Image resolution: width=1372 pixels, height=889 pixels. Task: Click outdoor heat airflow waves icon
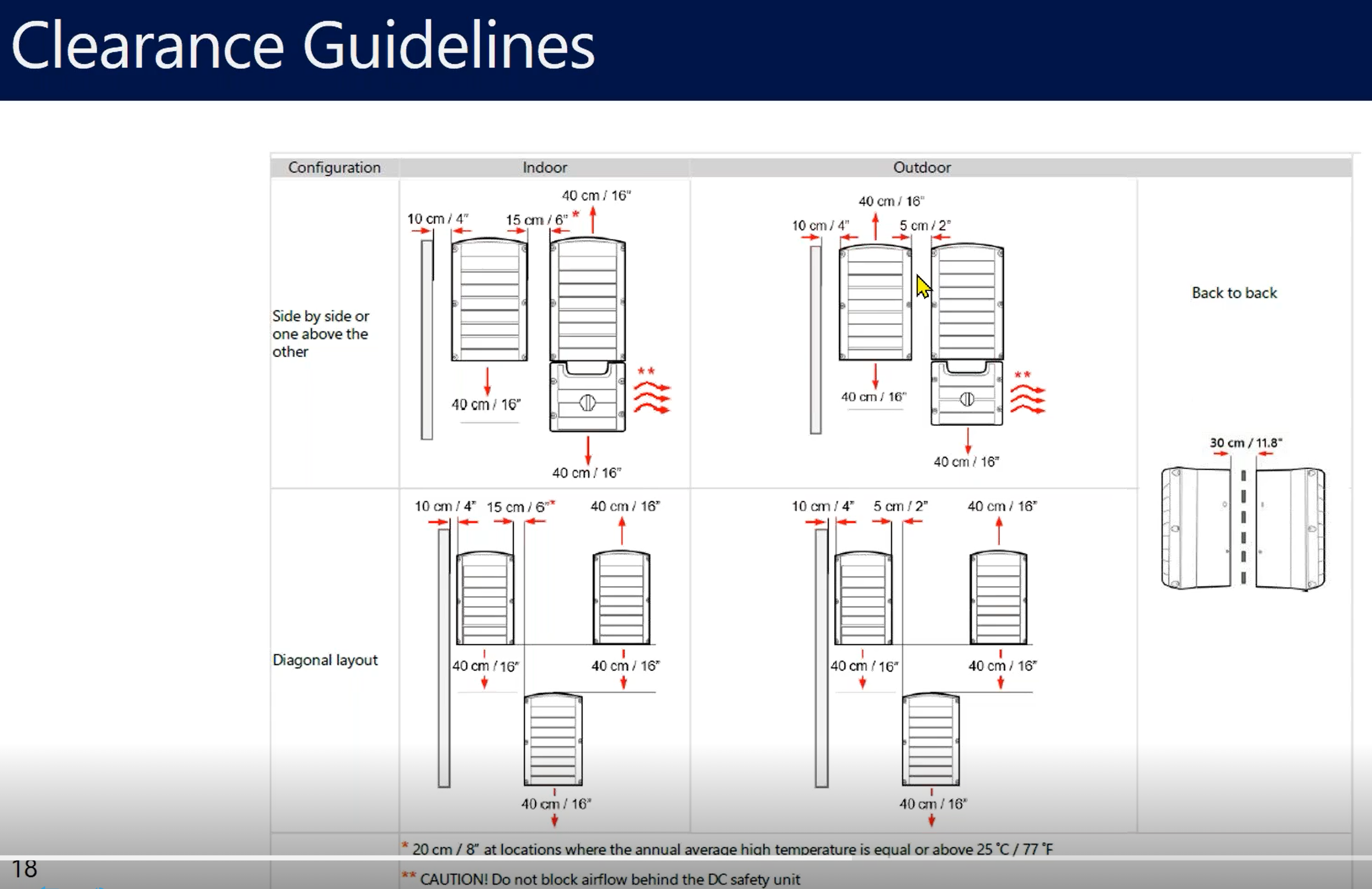(1028, 400)
